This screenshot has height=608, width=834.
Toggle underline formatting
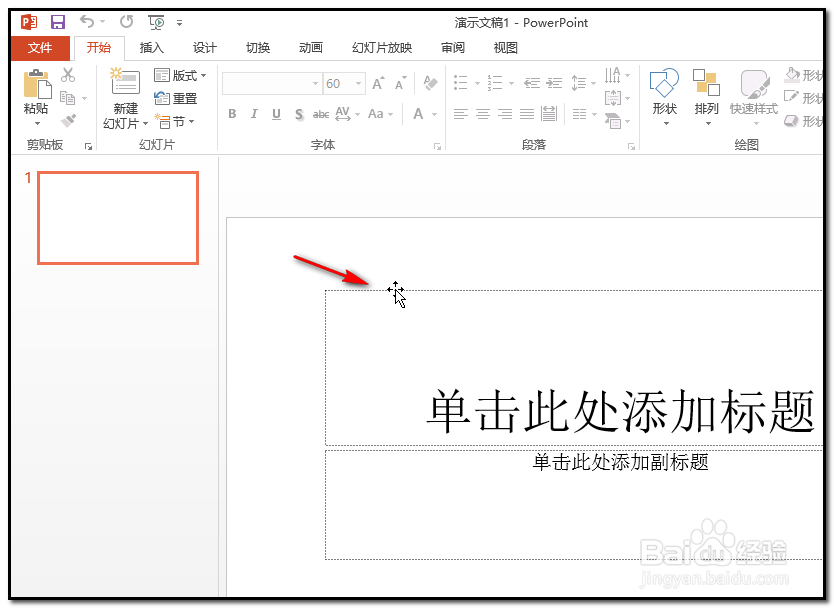tap(276, 113)
